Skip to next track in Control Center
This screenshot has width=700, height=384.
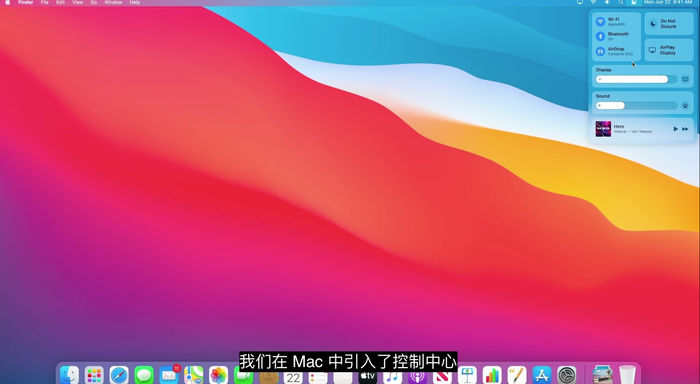click(685, 129)
